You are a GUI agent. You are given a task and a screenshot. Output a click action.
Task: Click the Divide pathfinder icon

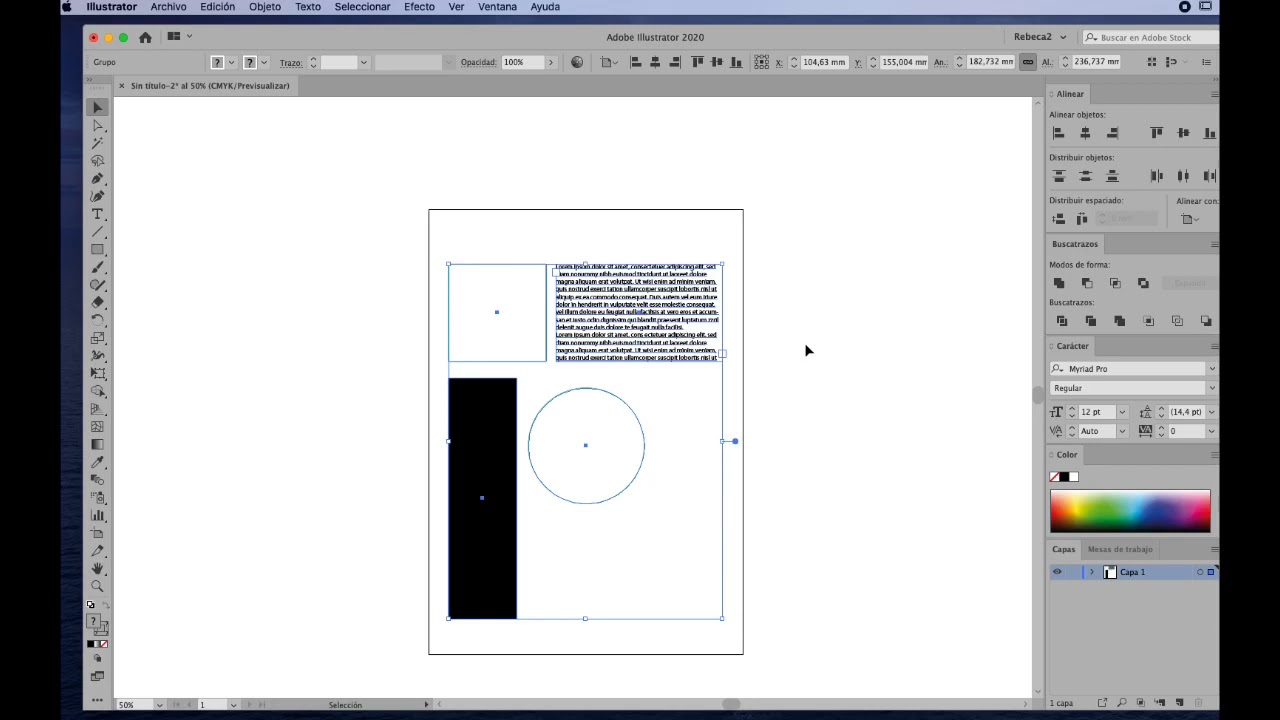click(x=1062, y=321)
